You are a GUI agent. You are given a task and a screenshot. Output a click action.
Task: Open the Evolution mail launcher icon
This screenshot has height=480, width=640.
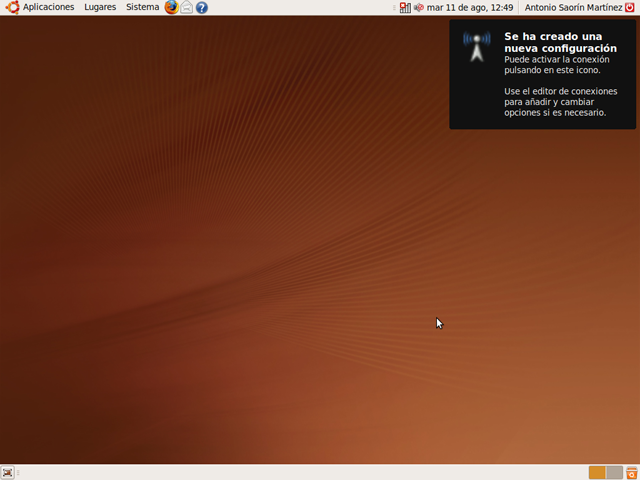pos(186,7)
